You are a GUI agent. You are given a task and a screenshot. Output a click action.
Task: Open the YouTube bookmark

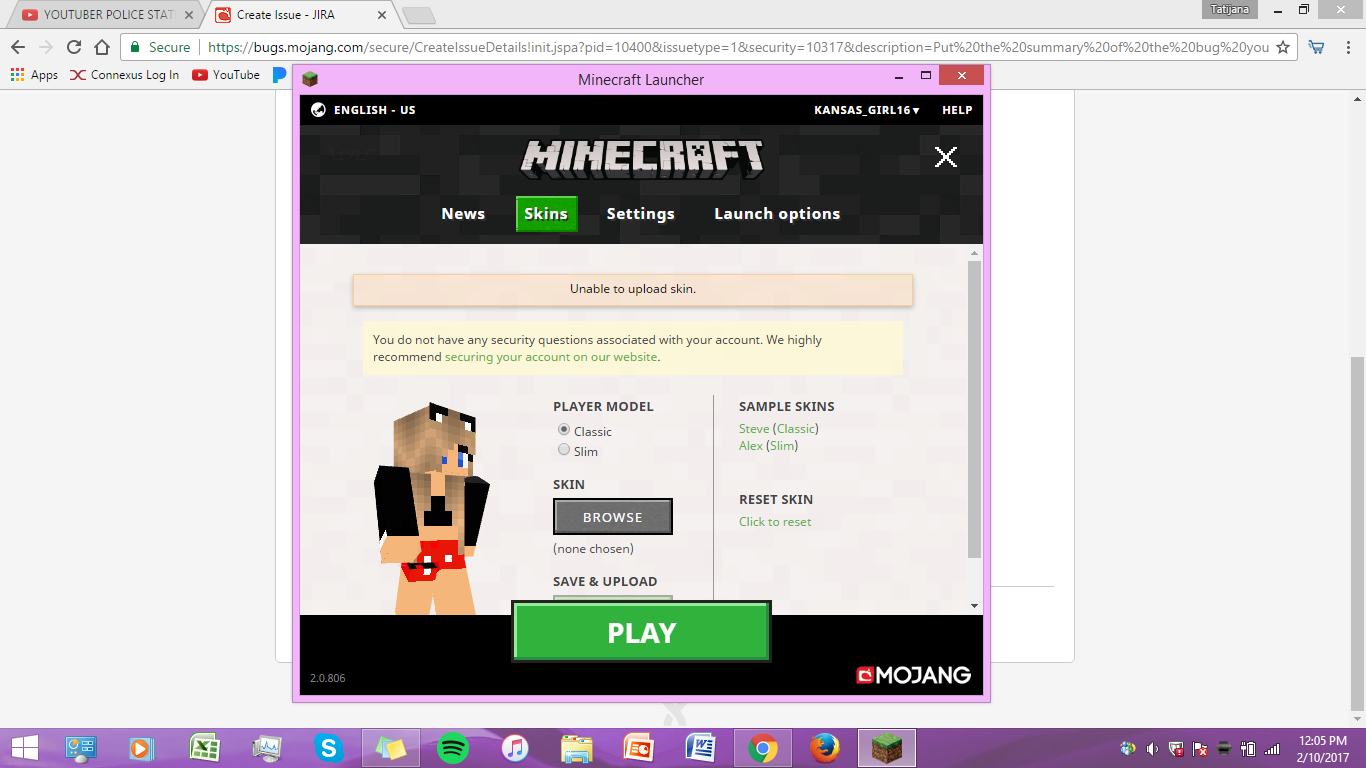point(226,75)
